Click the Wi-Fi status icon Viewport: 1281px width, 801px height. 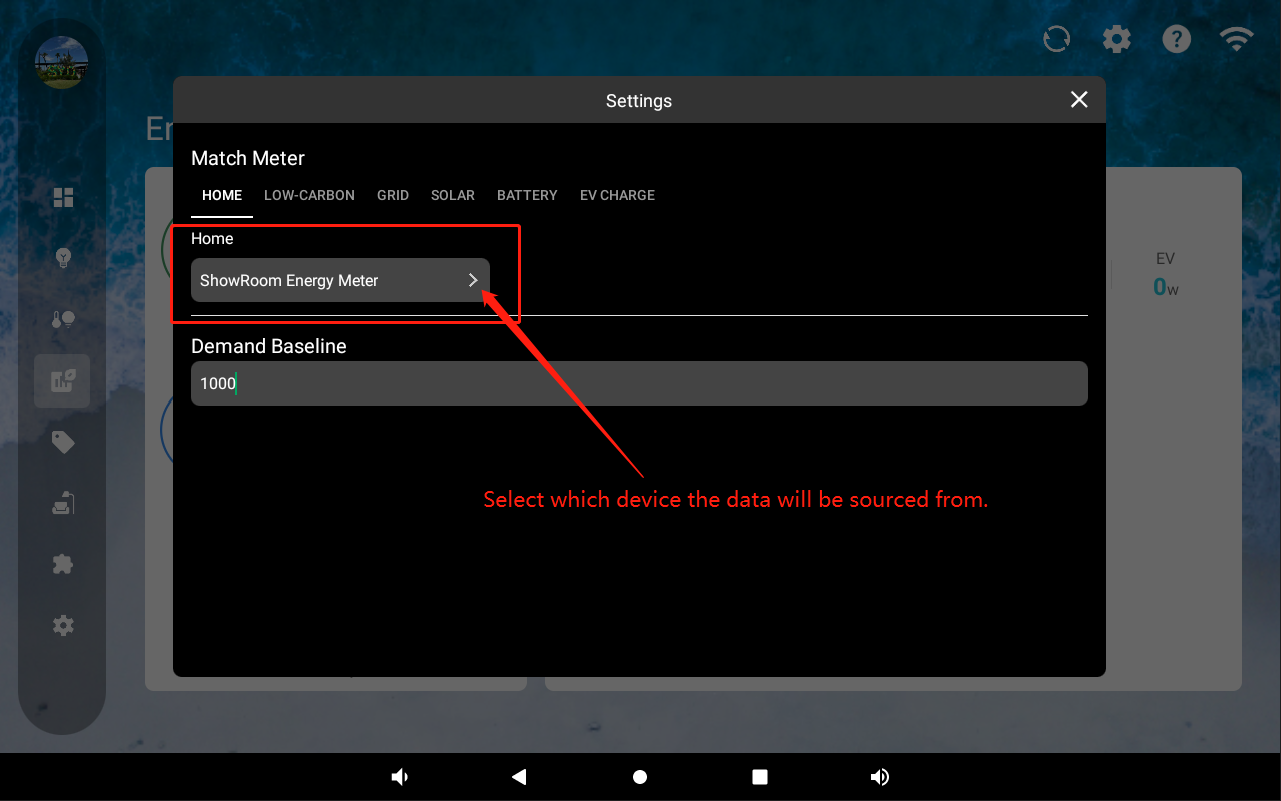click(1237, 39)
